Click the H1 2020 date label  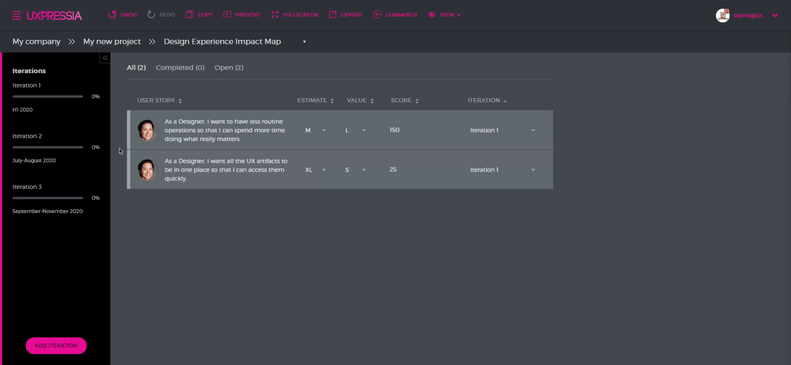click(x=23, y=109)
